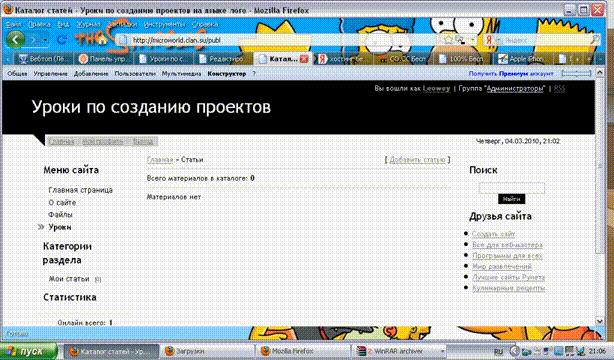Image resolution: width=614 pixels, height=360 pixels.
Task: Click Добавить статью link
Action: tap(417, 160)
